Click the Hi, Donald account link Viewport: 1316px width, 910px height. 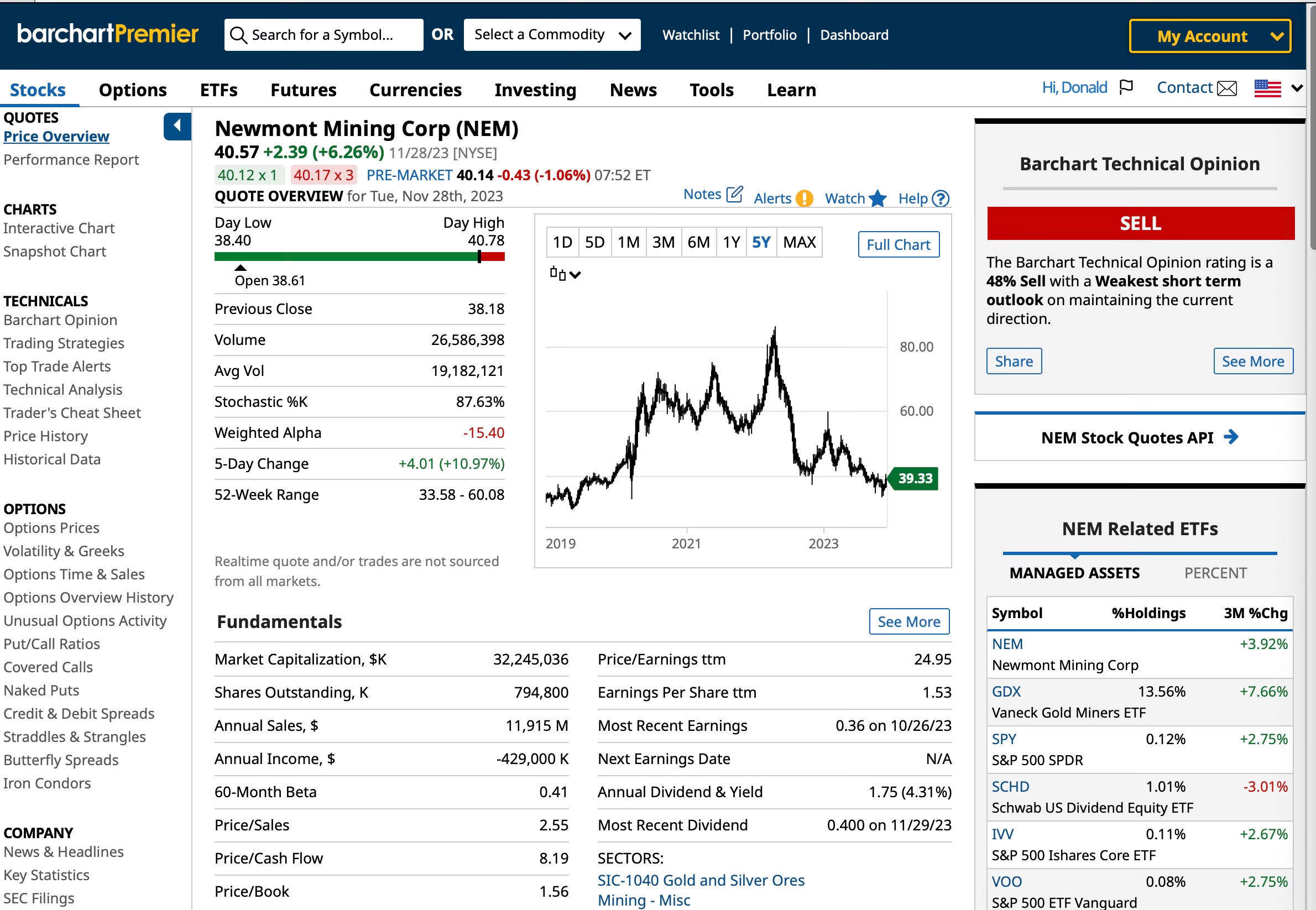point(1074,87)
